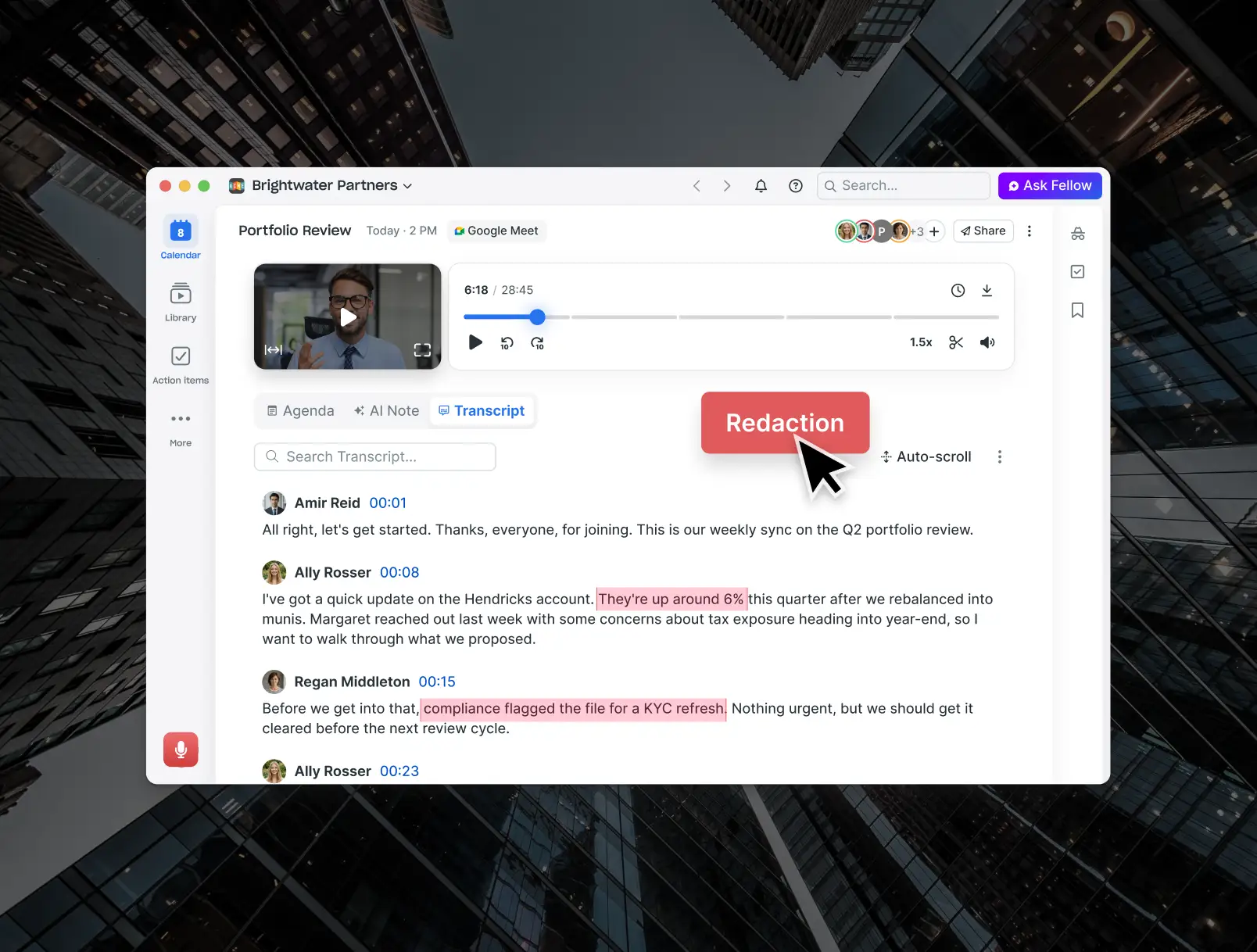The image size is (1257, 952).
Task: Expand the Brightwater Partners workspace dropdown
Action: [321, 186]
